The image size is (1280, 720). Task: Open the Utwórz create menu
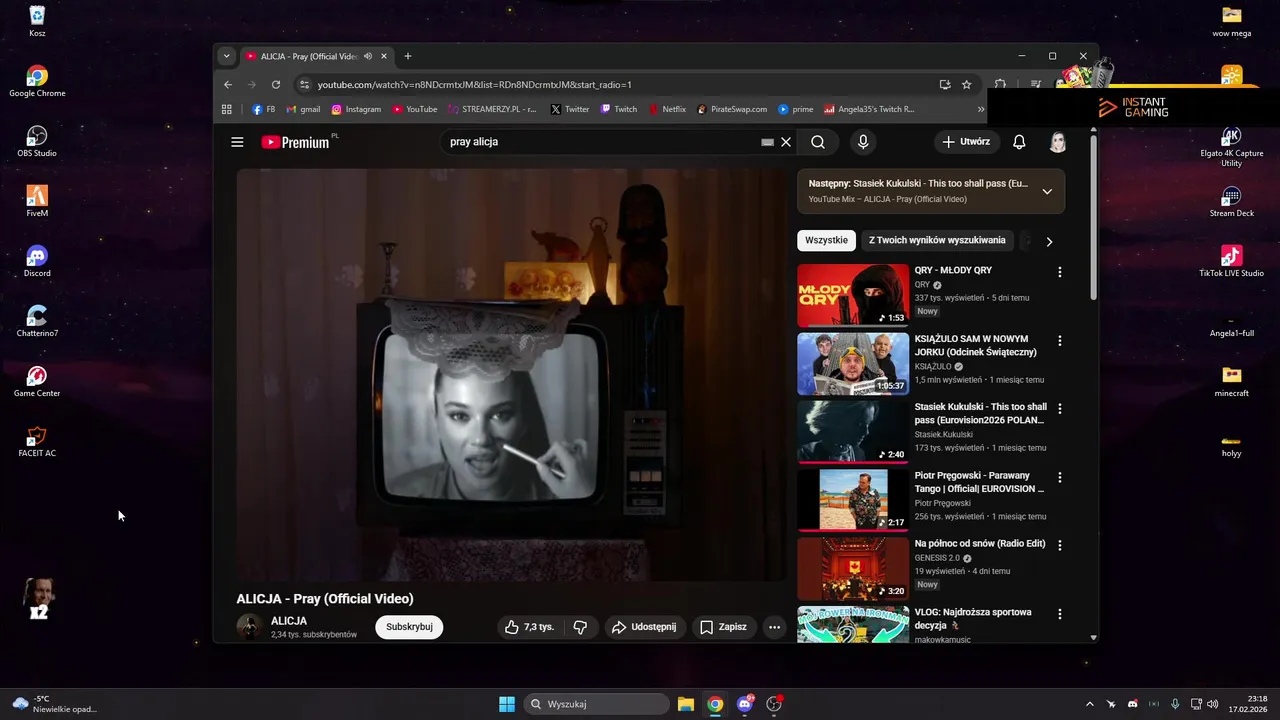tap(966, 142)
